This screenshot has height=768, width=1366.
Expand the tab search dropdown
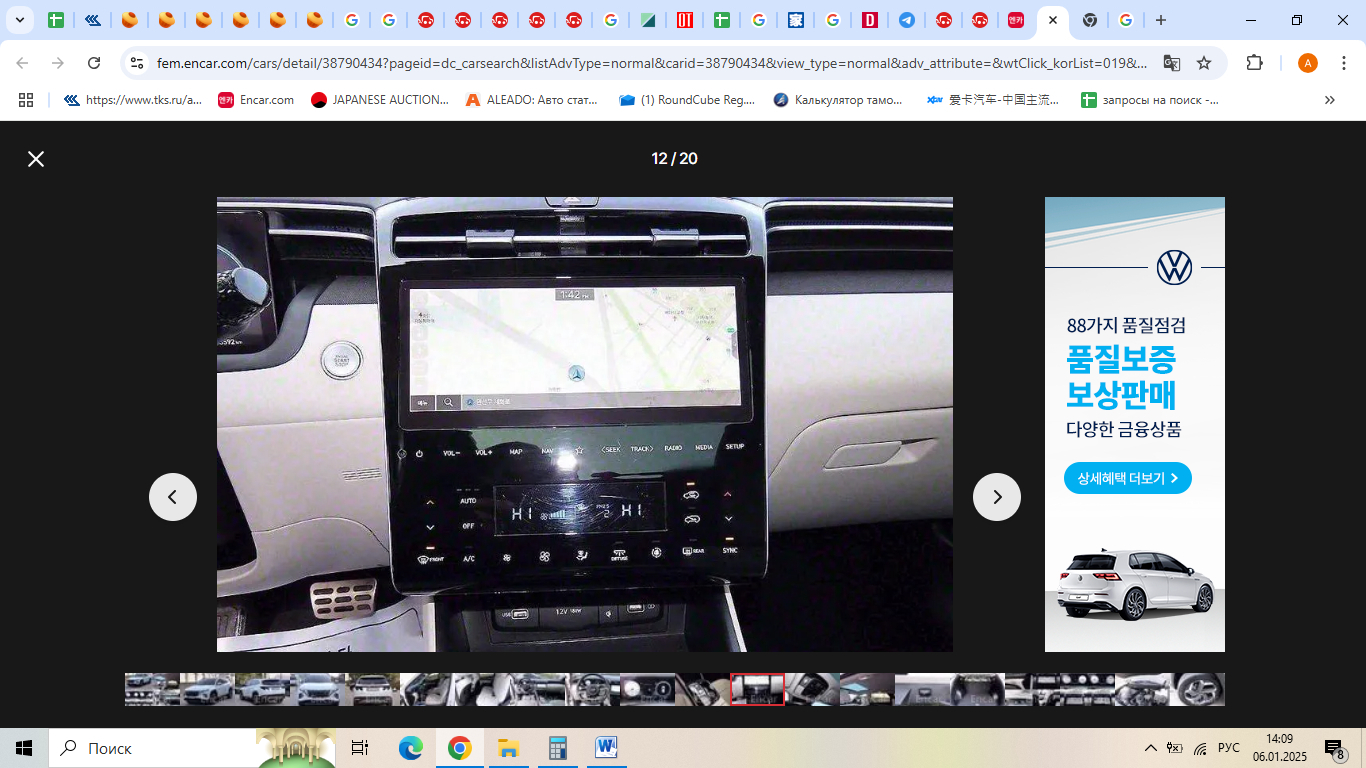(x=19, y=20)
